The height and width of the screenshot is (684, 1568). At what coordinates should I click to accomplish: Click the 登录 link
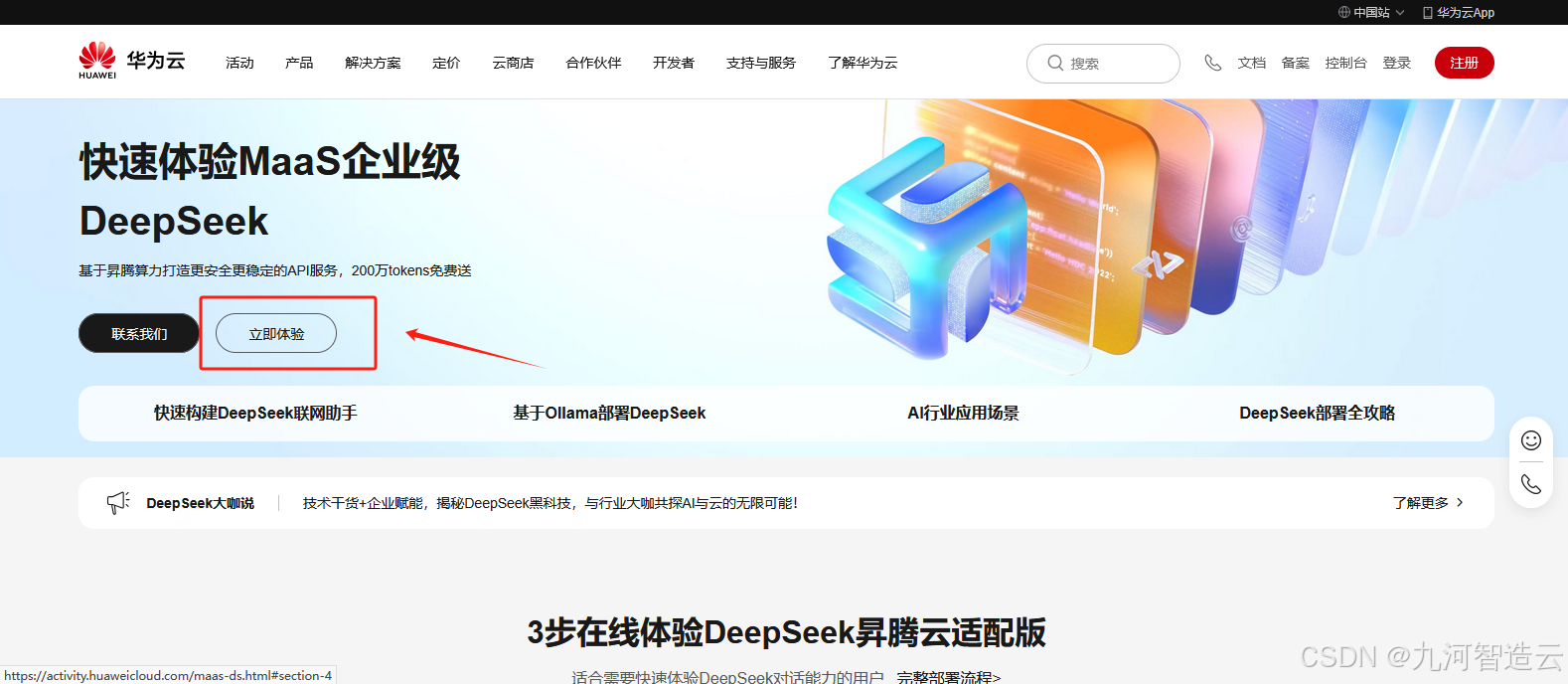[1397, 63]
